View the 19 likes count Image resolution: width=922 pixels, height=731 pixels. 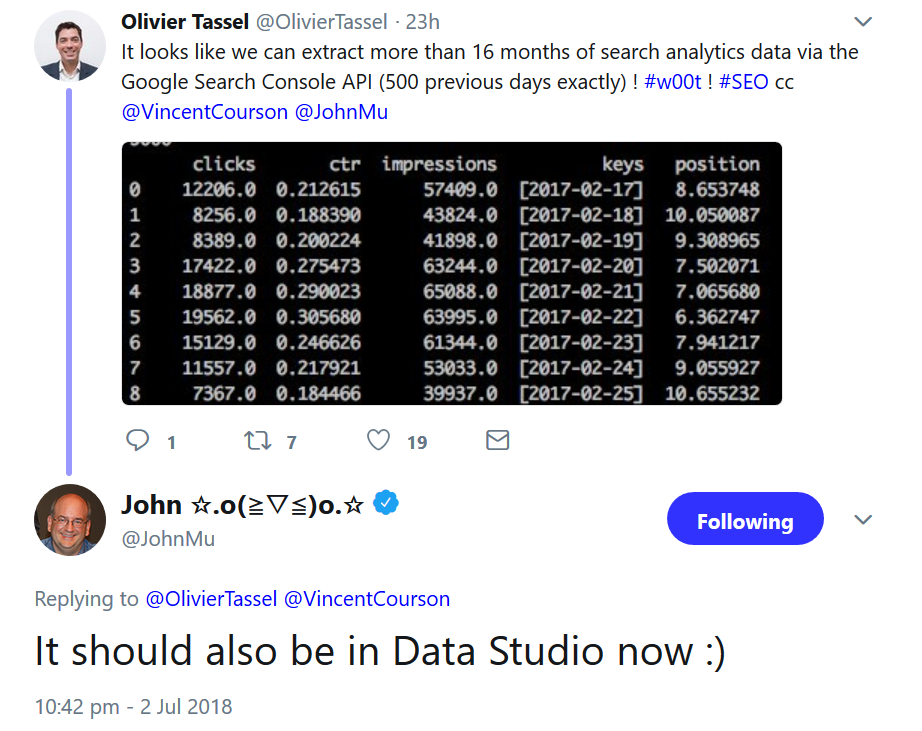click(417, 442)
